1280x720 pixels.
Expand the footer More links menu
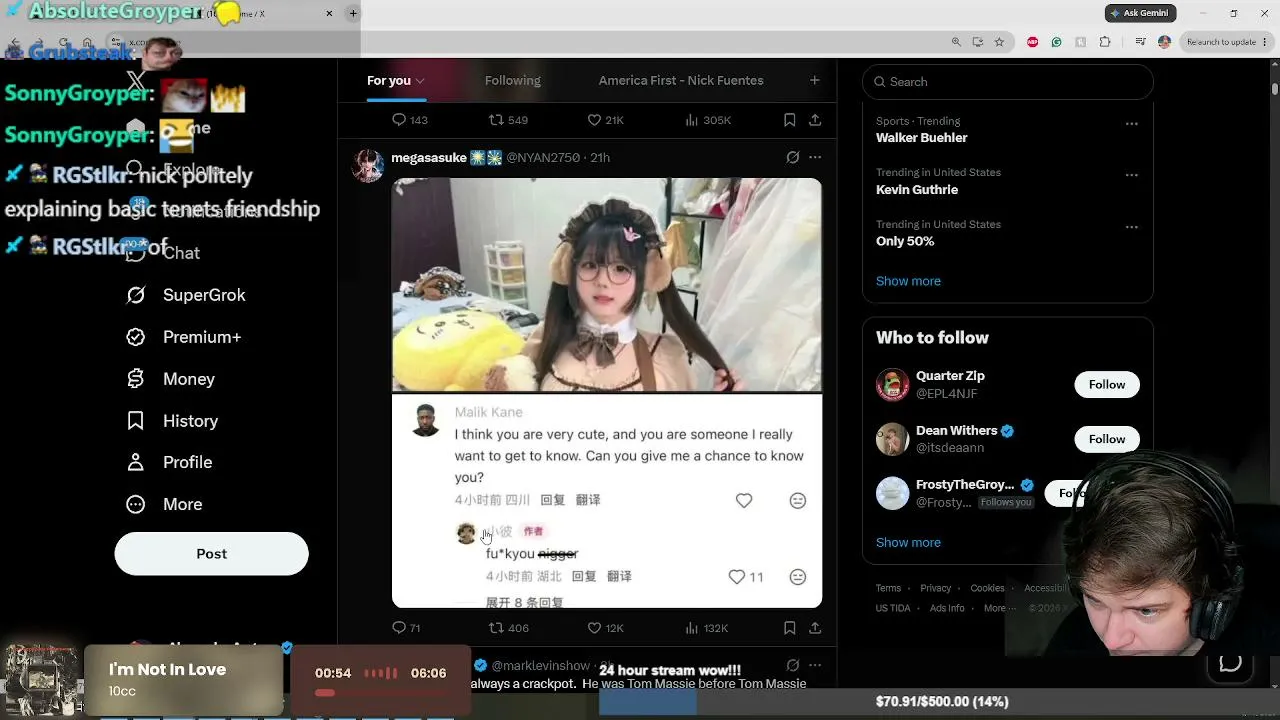pos(999,608)
